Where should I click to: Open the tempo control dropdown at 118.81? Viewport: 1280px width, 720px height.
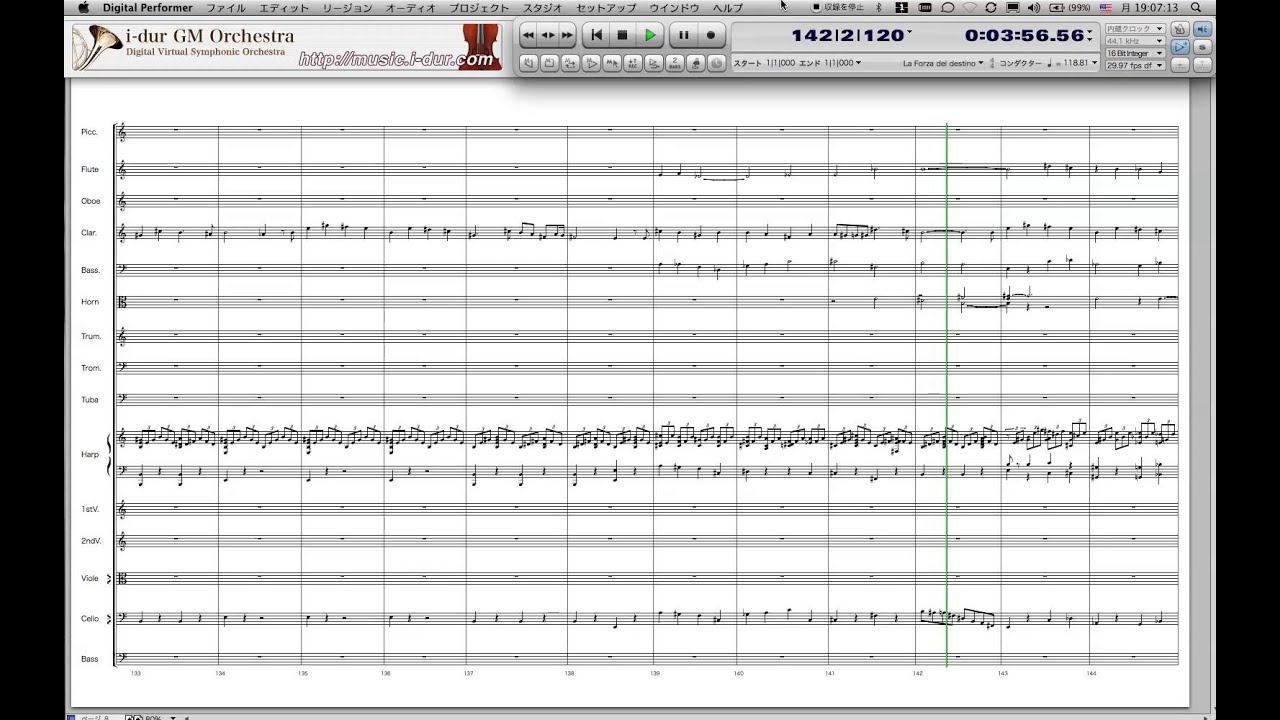pyautogui.click(x=1094, y=63)
